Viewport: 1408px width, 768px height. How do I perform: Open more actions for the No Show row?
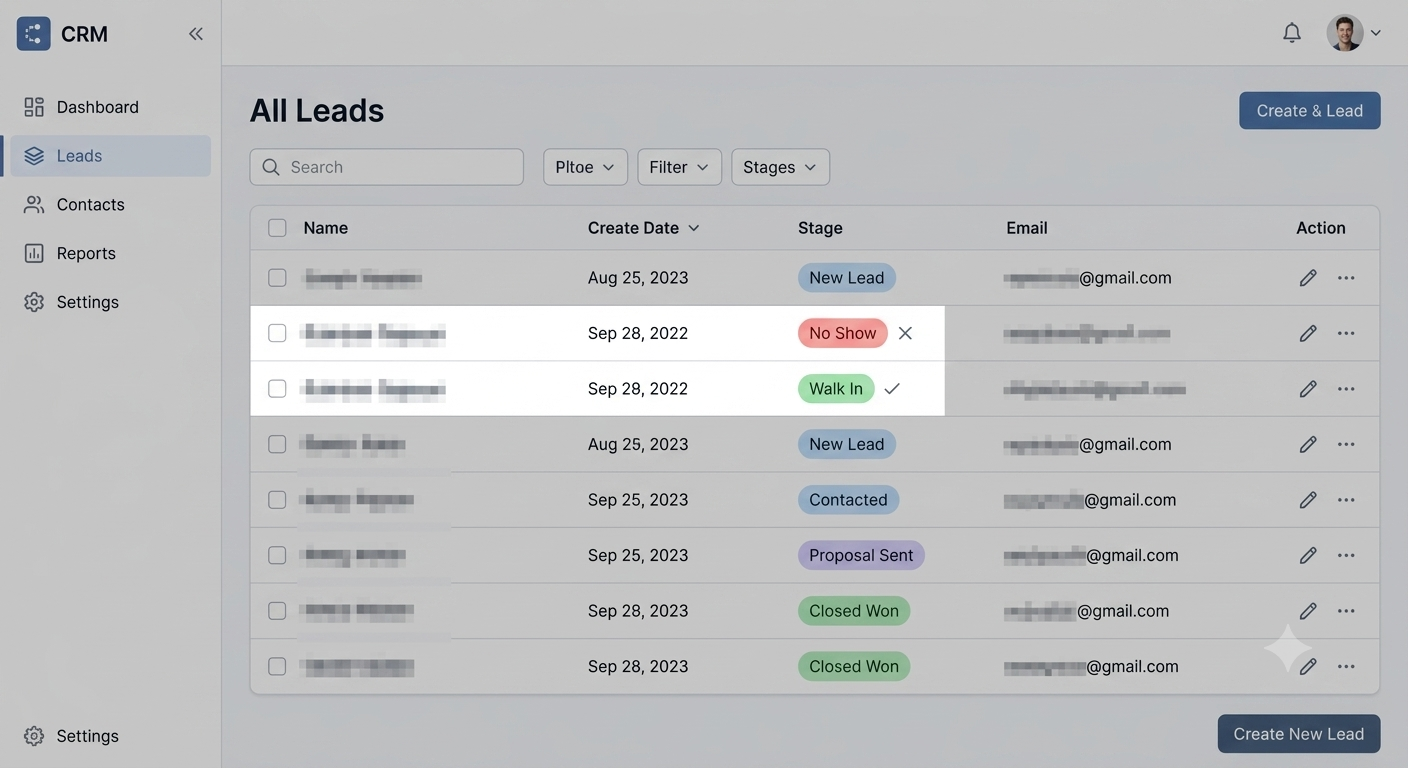click(1346, 333)
